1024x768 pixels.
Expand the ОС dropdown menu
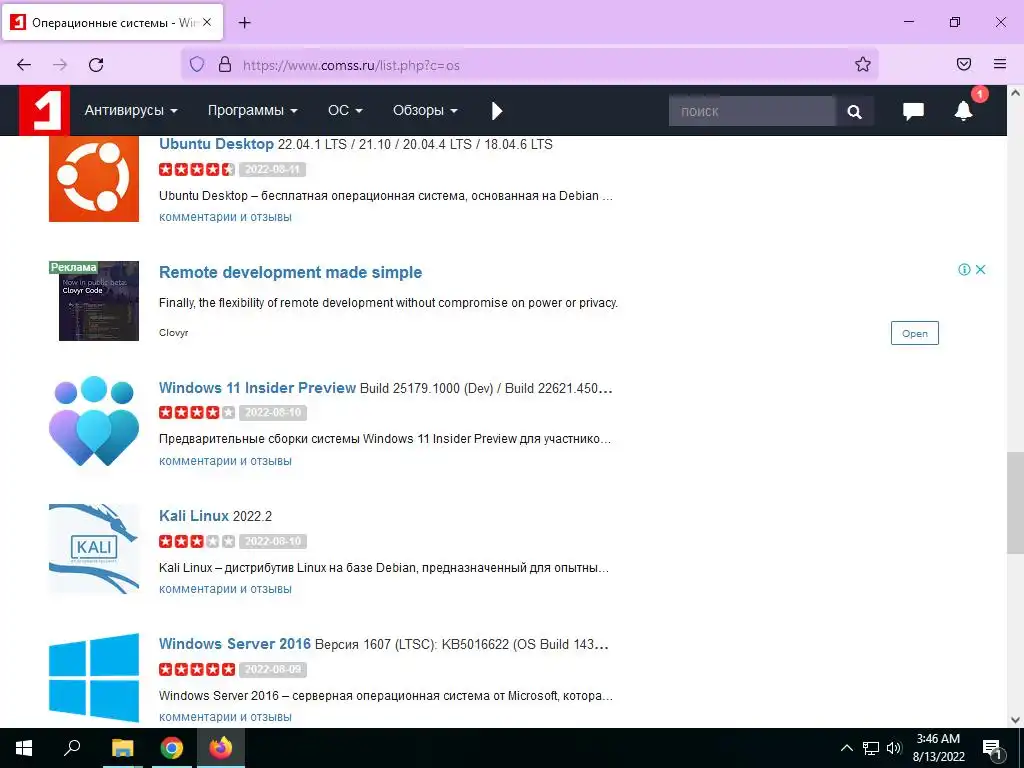(345, 110)
